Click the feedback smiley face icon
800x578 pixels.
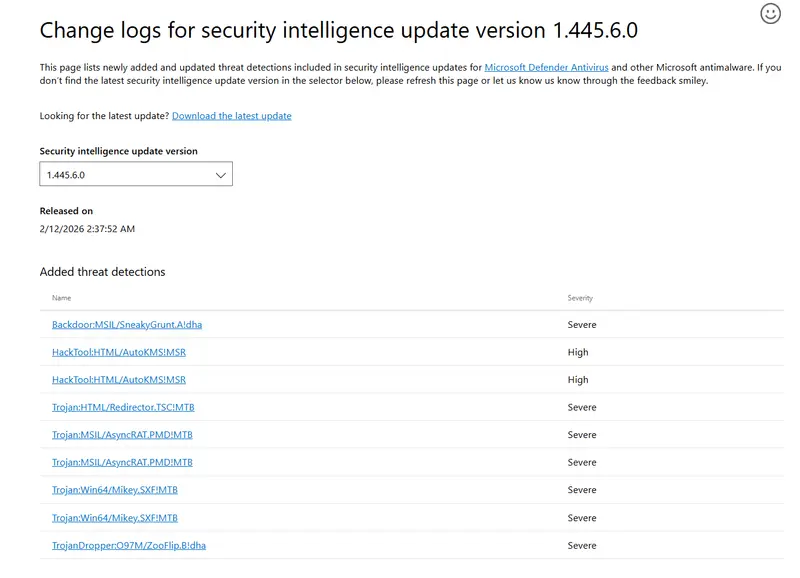770,14
